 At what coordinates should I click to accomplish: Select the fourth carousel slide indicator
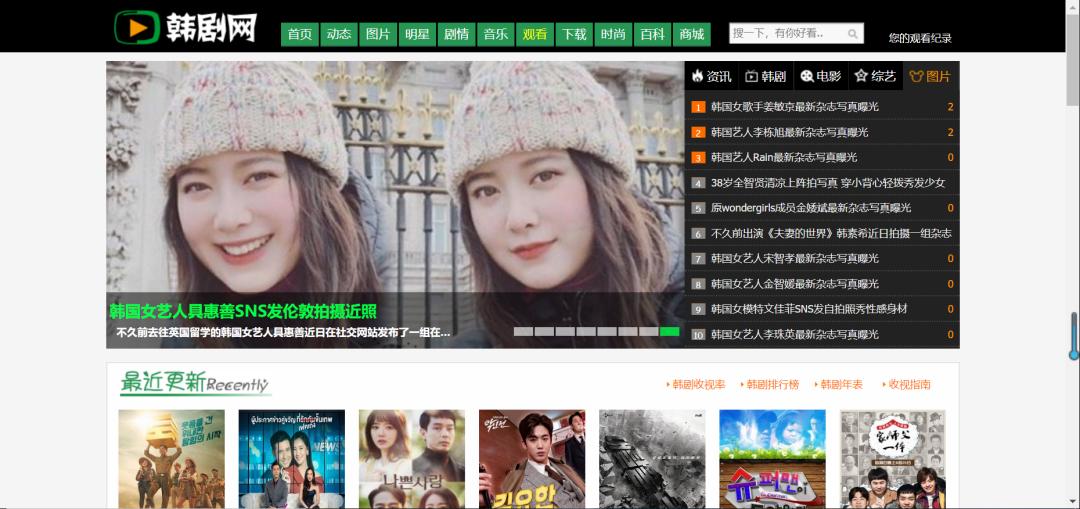pyautogui.click(x=586, y=331)
